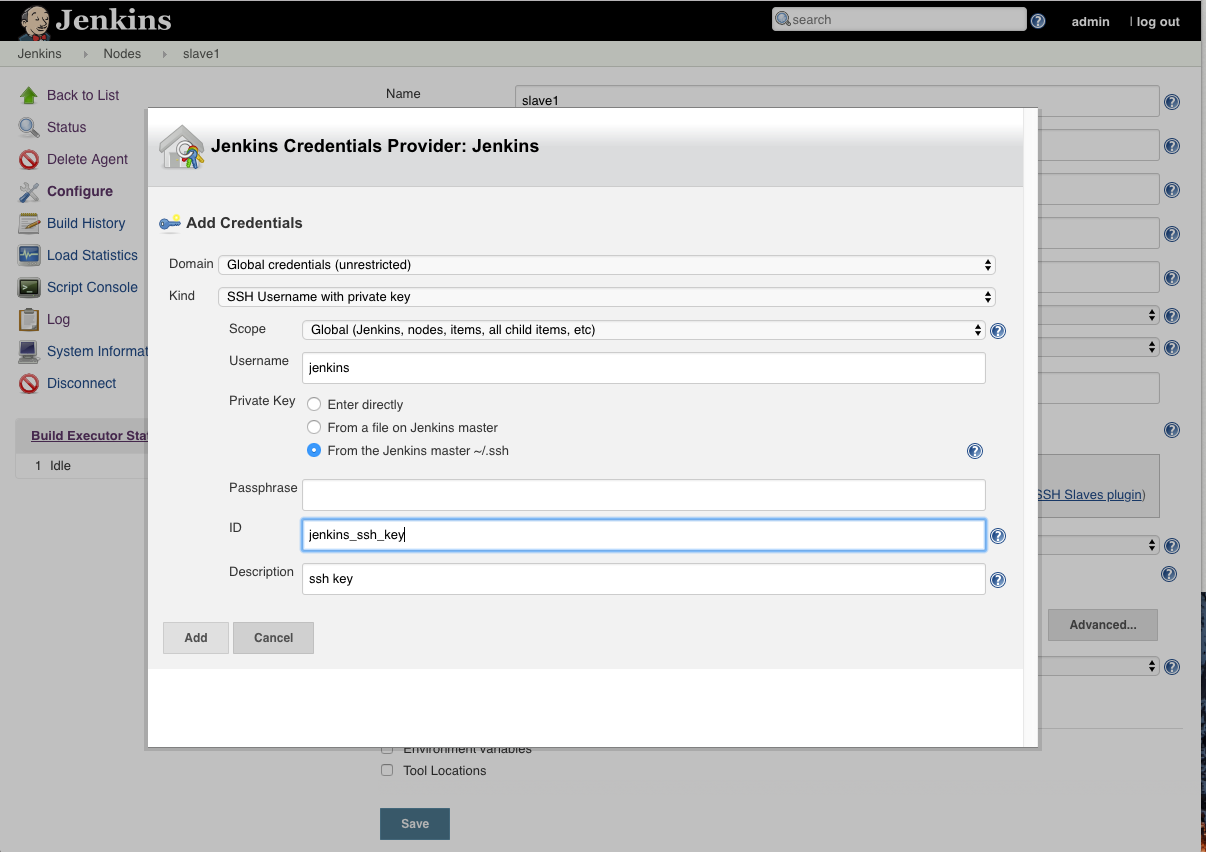Open help icon beside the Name field
Screen dimensions: 1206x852
pos(1172,102)
